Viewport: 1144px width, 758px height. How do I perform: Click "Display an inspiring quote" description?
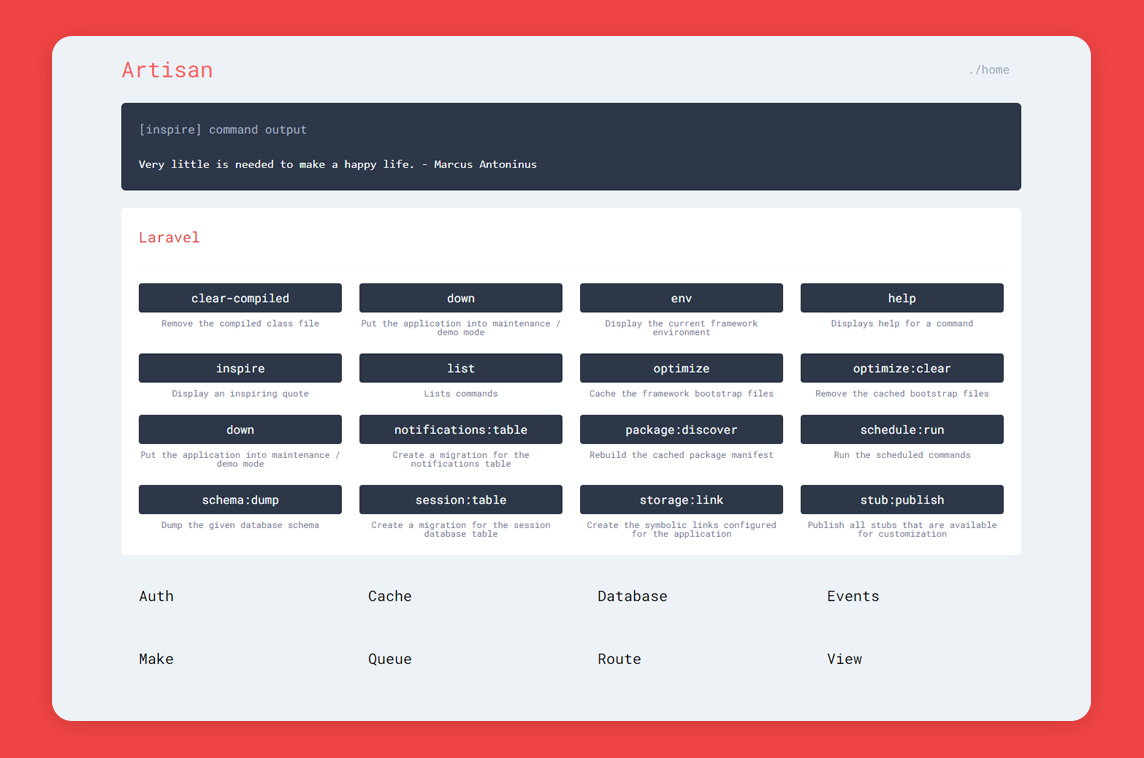coord(240,393)
